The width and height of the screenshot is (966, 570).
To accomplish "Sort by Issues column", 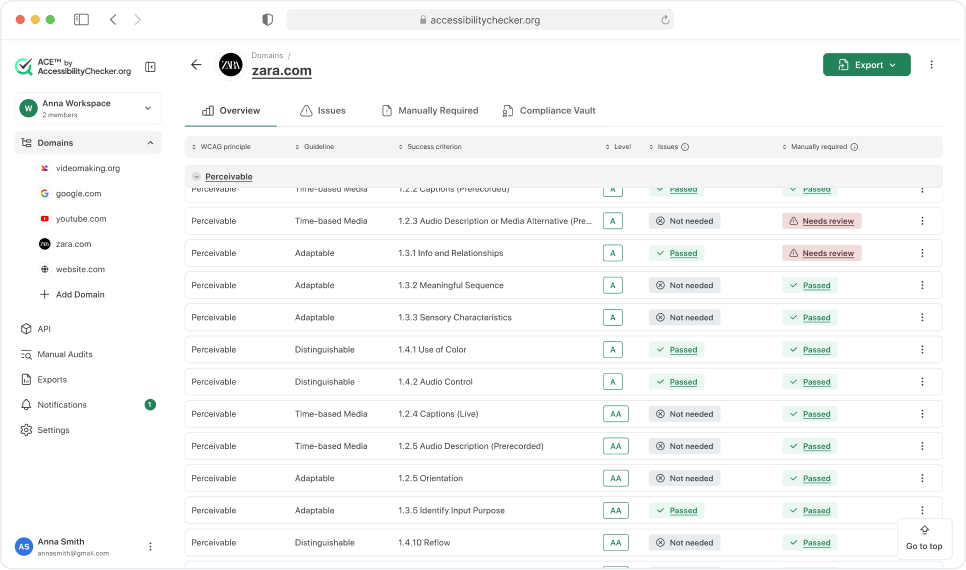I will click(x=664, y=147).
